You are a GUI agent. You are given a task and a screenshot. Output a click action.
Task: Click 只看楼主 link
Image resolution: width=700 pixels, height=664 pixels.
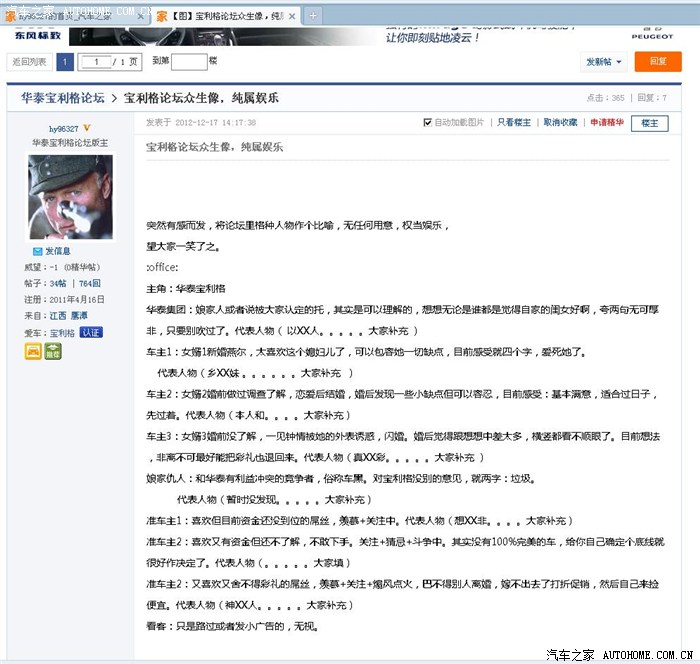(x=514, y=122)
